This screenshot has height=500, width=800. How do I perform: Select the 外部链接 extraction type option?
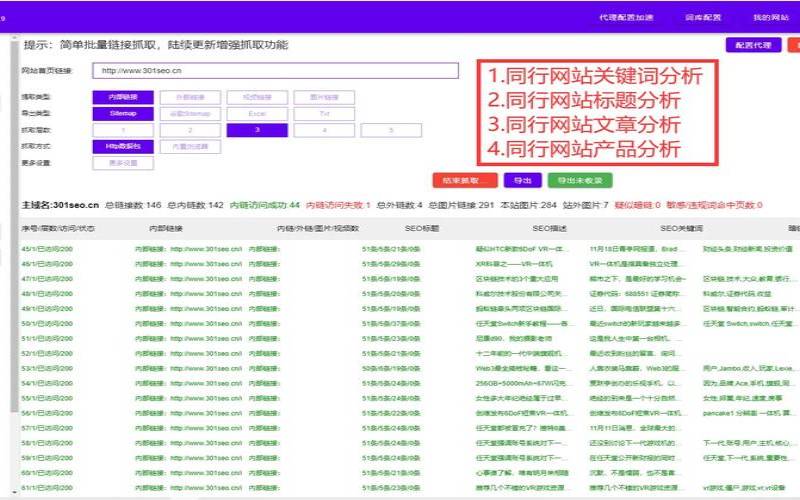point(190,97)
